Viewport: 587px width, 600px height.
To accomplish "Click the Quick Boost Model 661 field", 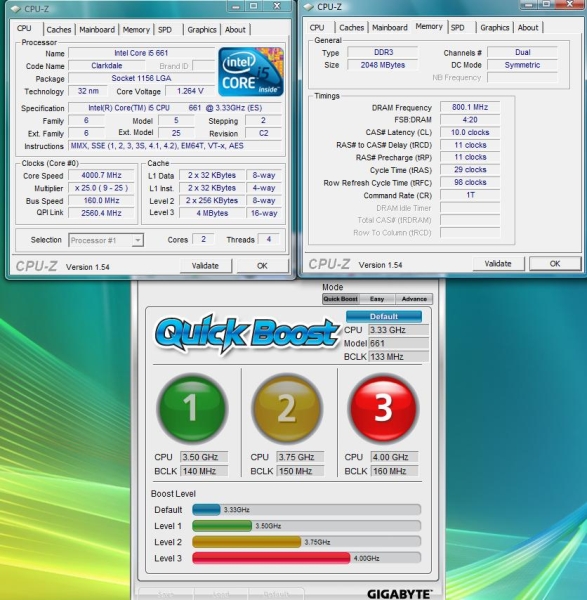I will (x=398, y=343).
